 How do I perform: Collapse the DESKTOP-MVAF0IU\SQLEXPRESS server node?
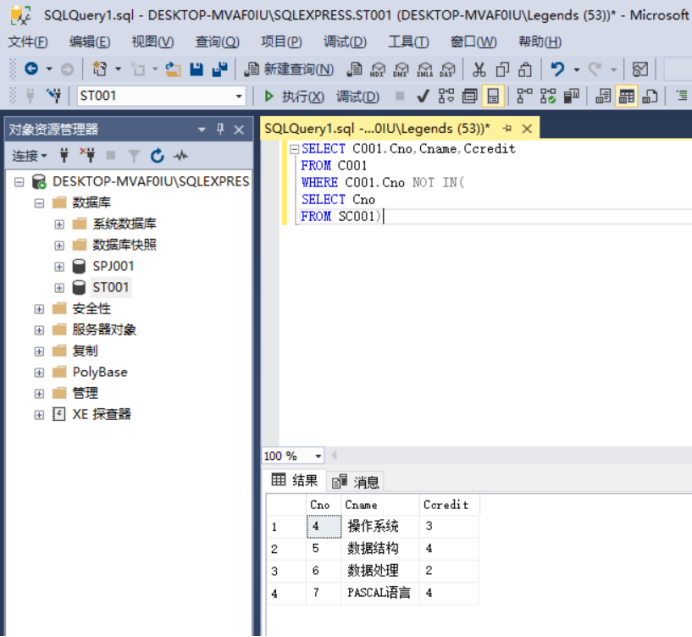19,182
